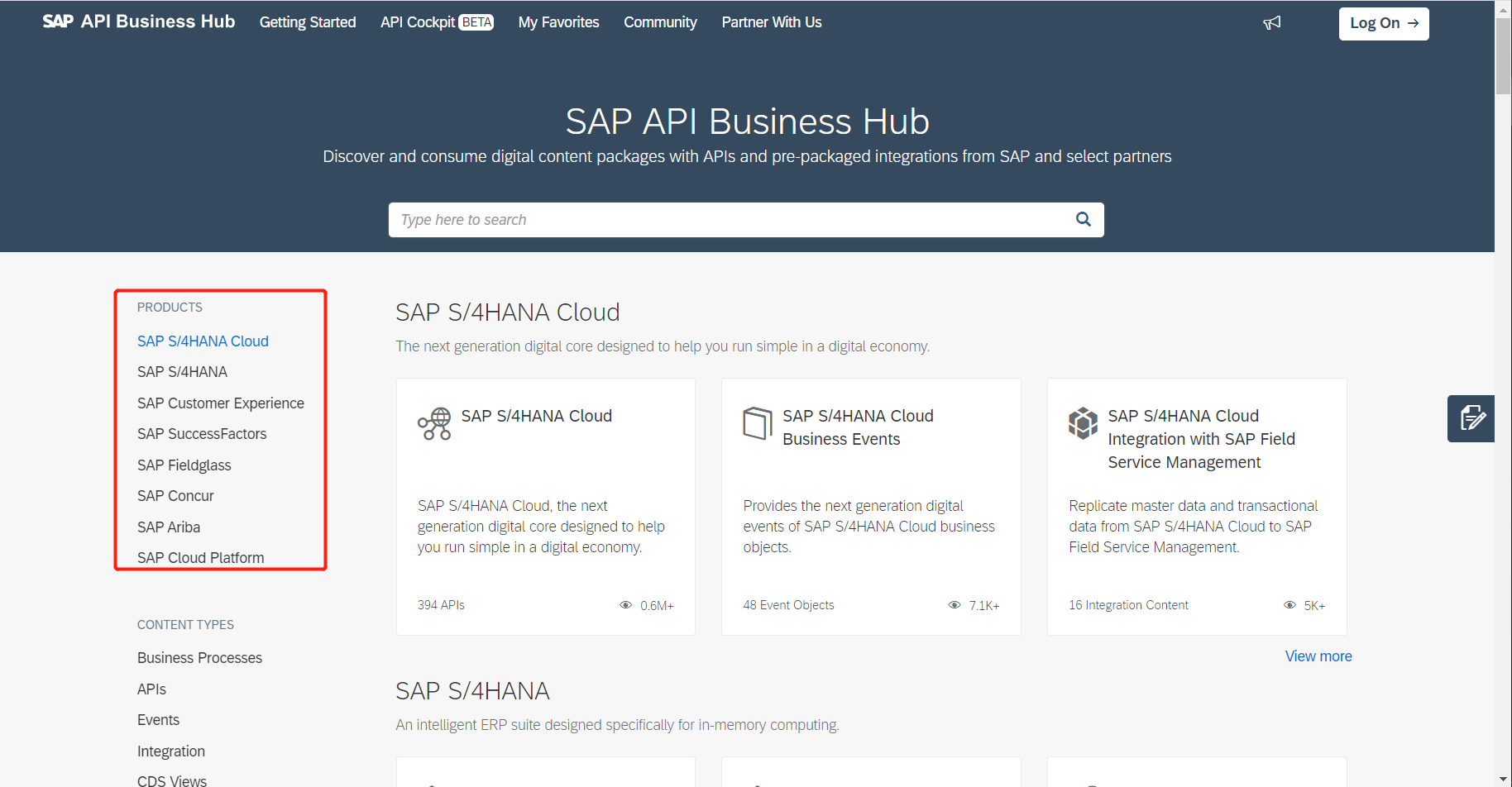1512x787 pixels.
Task: Click the Field Service Management cube icon
Action: pyautogui.click(x=1084, y=422)
